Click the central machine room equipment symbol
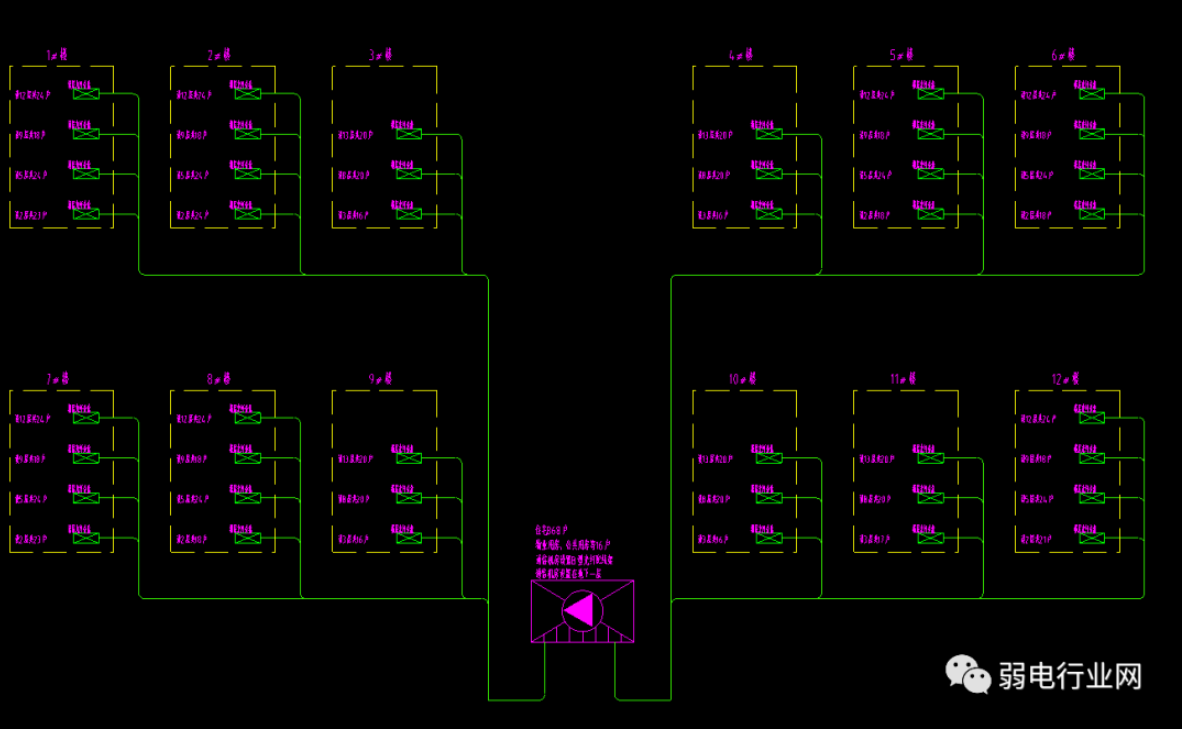 click(582, 611)
